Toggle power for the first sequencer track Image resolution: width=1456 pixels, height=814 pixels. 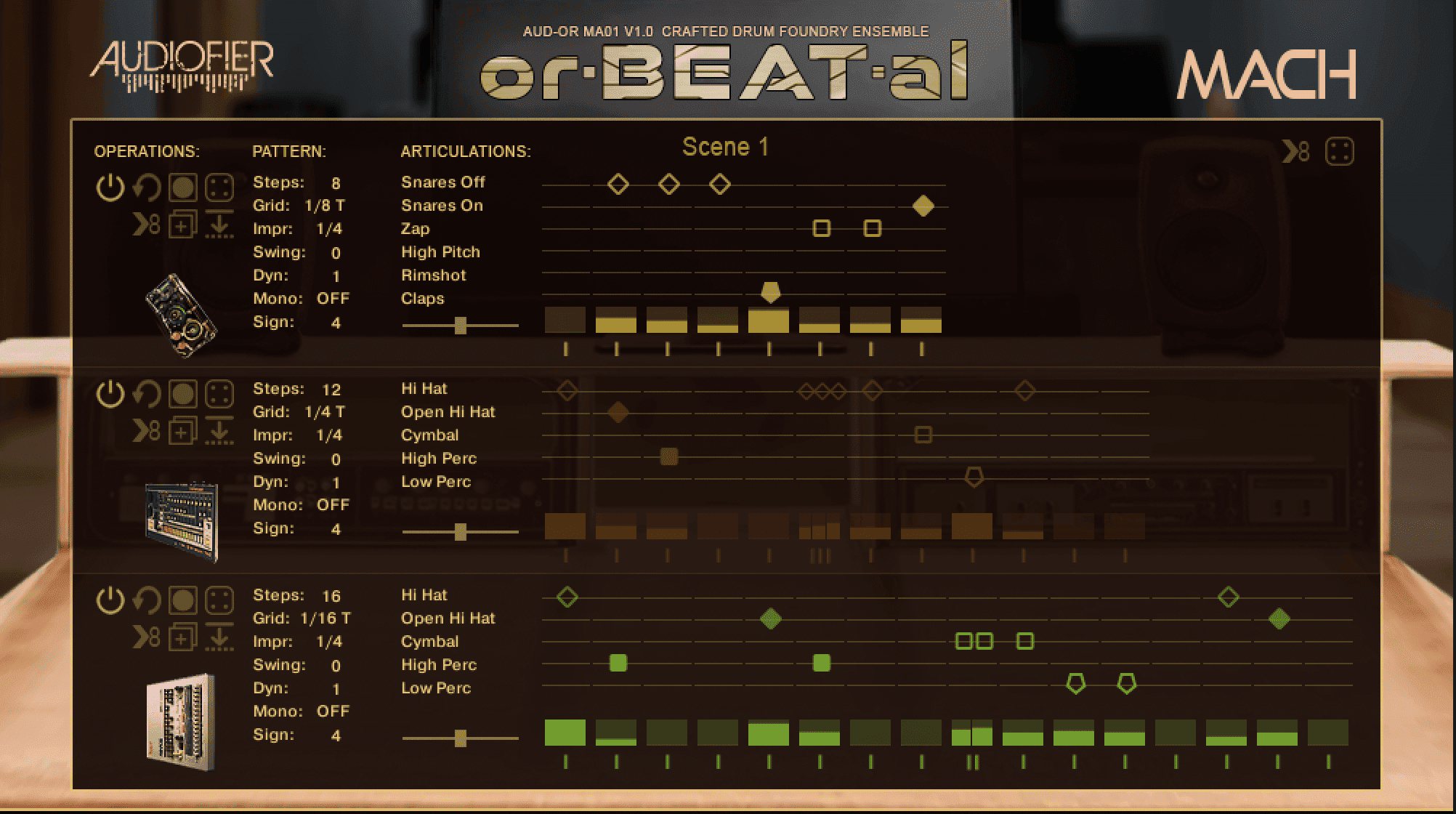[x=110, y=188]
